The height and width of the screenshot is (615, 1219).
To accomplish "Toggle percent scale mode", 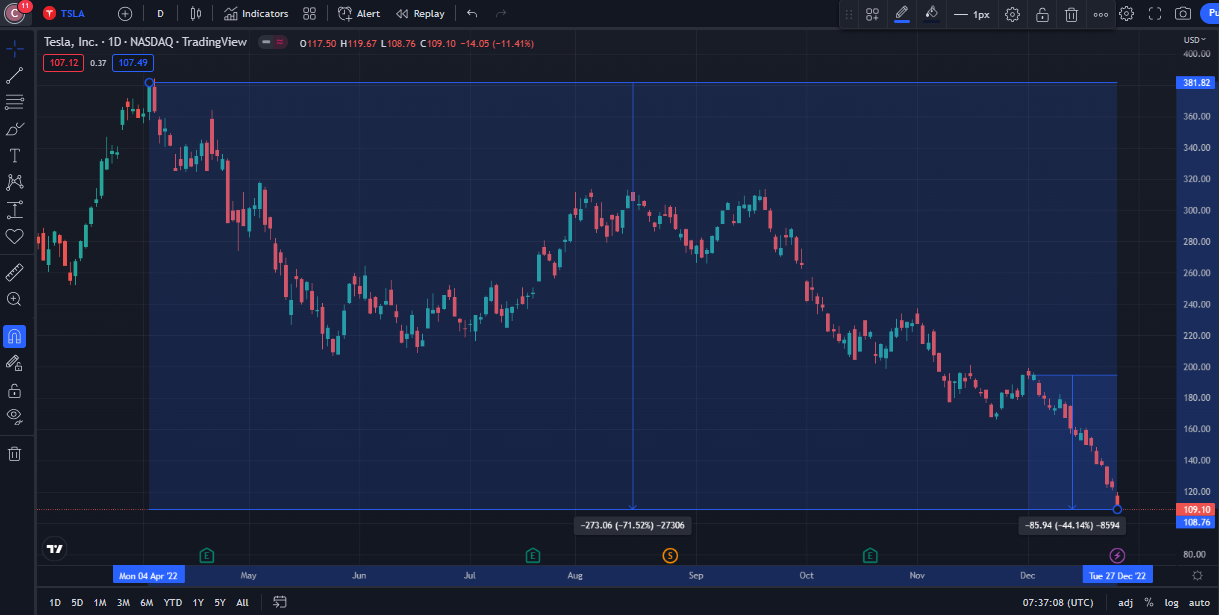I will 1149,603.
